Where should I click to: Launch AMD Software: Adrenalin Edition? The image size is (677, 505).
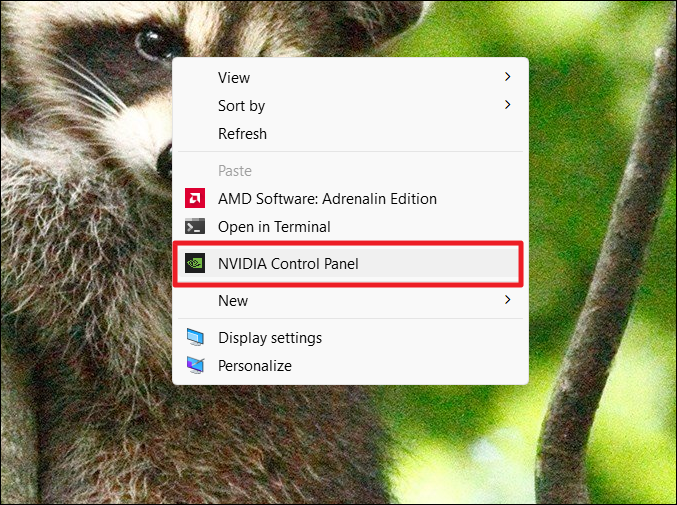tap(350, 199)
